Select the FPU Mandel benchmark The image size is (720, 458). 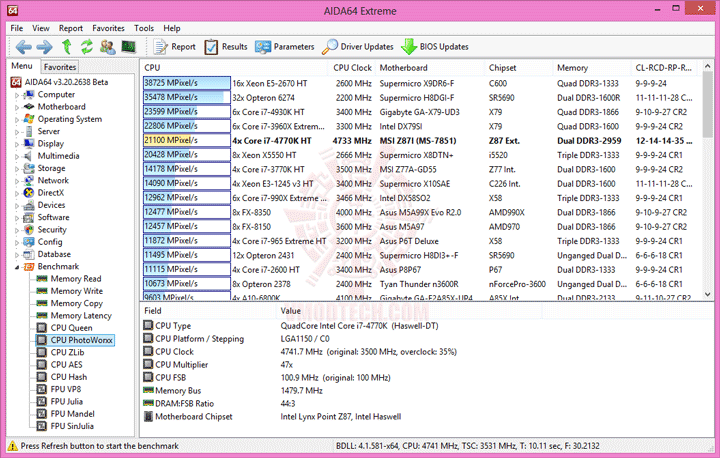click(73, 414)
